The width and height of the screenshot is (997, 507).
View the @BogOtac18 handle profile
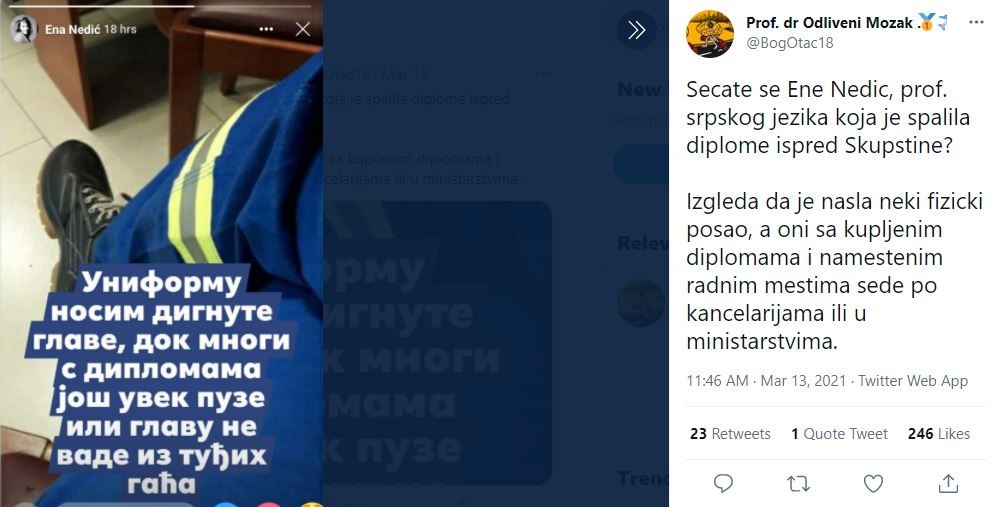click(x=789, y=43)
